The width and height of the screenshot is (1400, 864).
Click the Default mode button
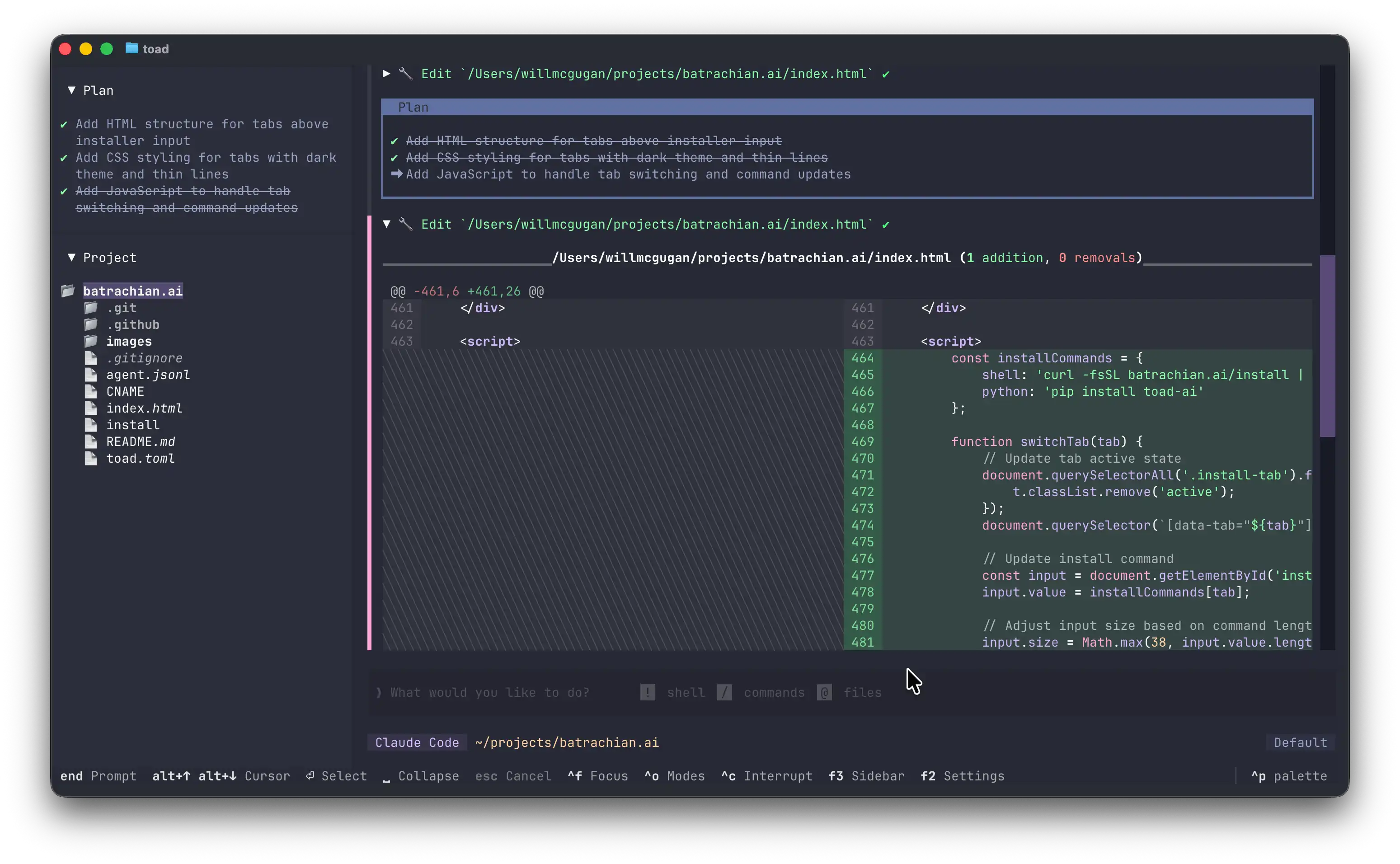1300,742
